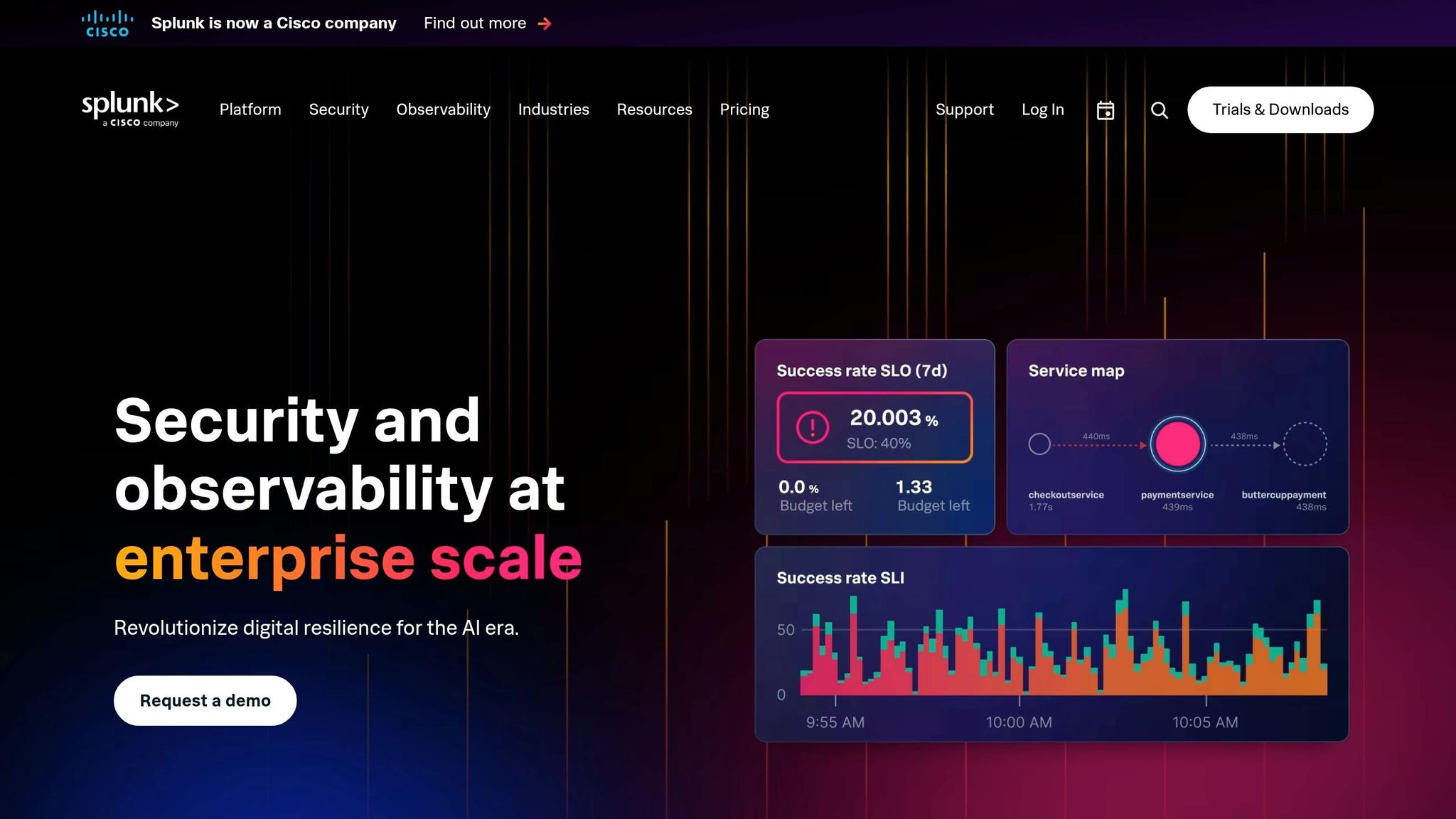Click the checkoutservice circle in the Service map

point(1039,443)
